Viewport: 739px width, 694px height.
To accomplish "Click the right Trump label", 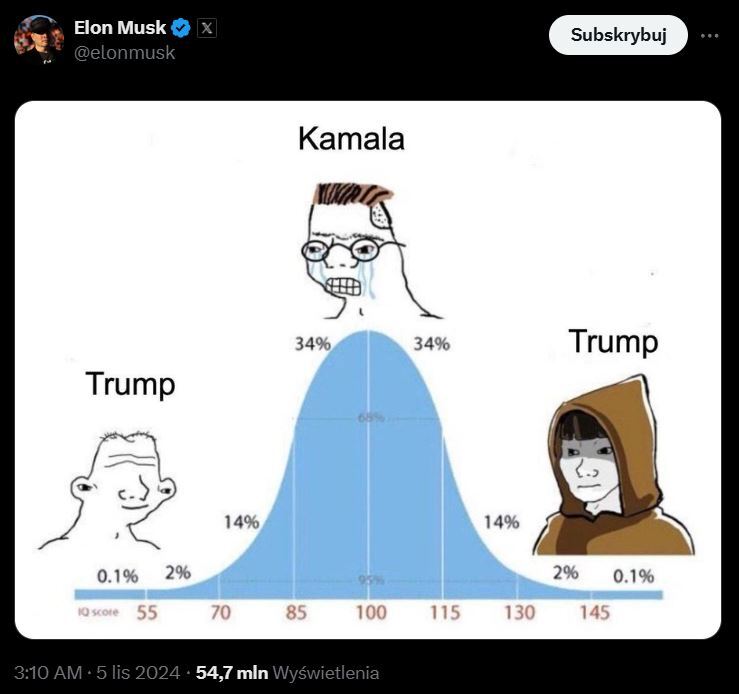I will pyautogui.click(x=613, y=341).
